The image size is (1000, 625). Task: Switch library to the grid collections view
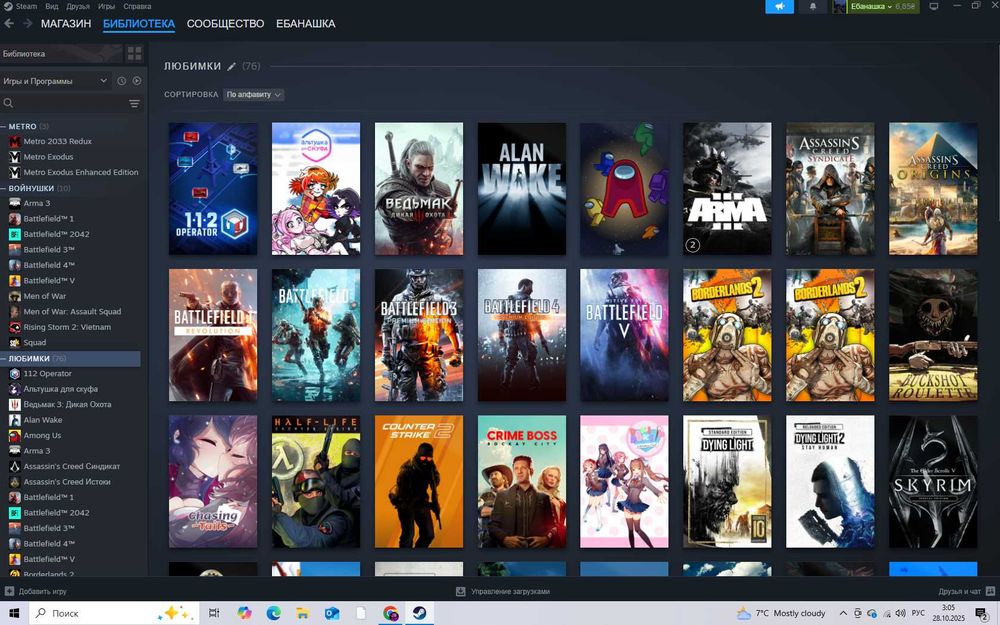[134, 54]
